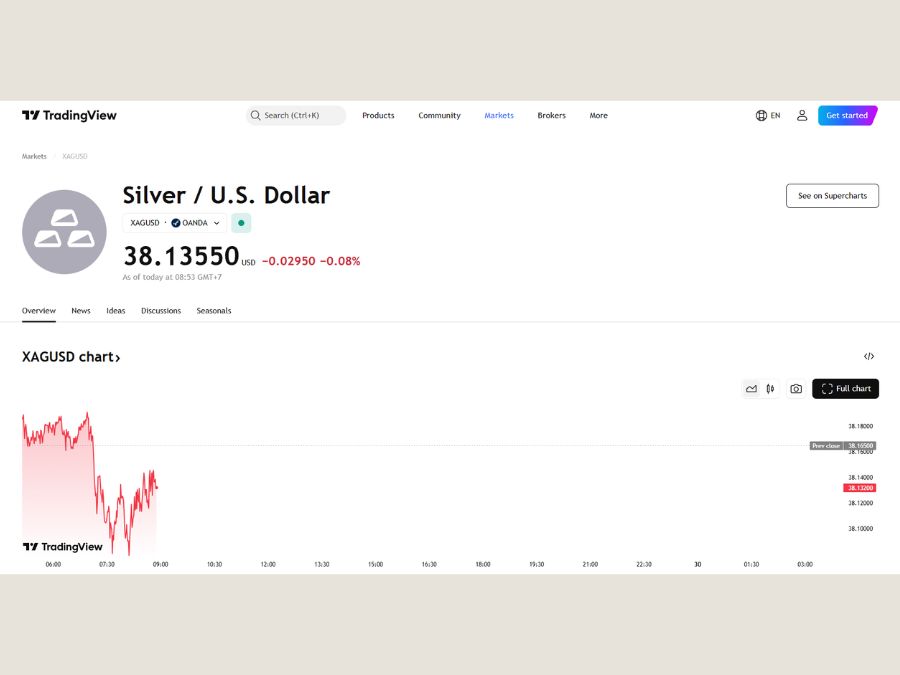Switch to the Seasonals tab
This screenshot has height=675, width=900.
tap(214, 311)
